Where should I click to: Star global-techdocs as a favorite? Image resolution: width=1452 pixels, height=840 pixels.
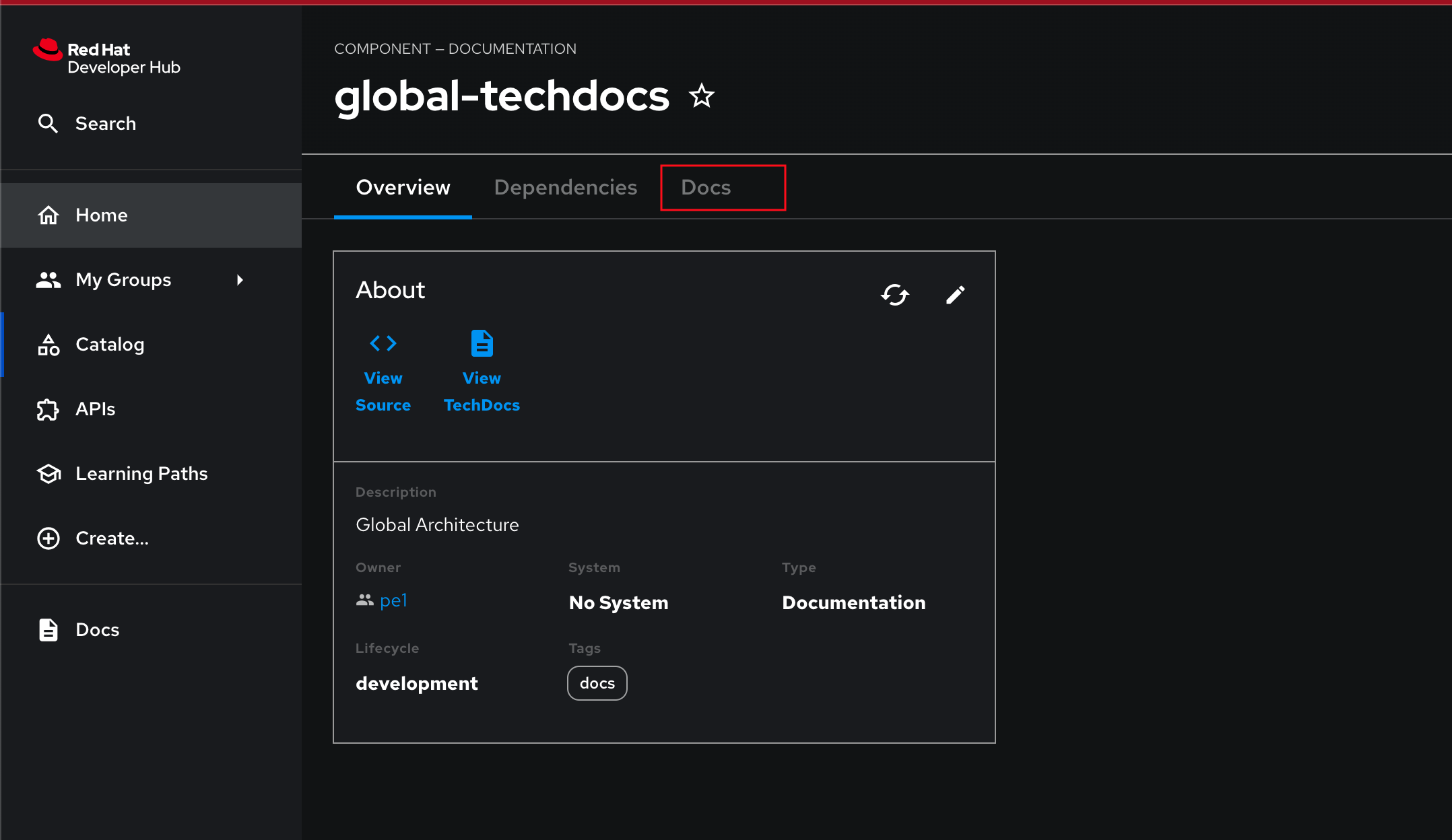pyautogui.click(x=701, y=96)
